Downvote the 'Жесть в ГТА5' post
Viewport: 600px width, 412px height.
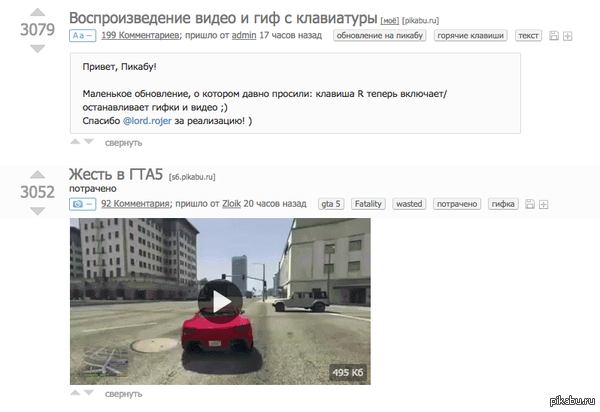38,211
